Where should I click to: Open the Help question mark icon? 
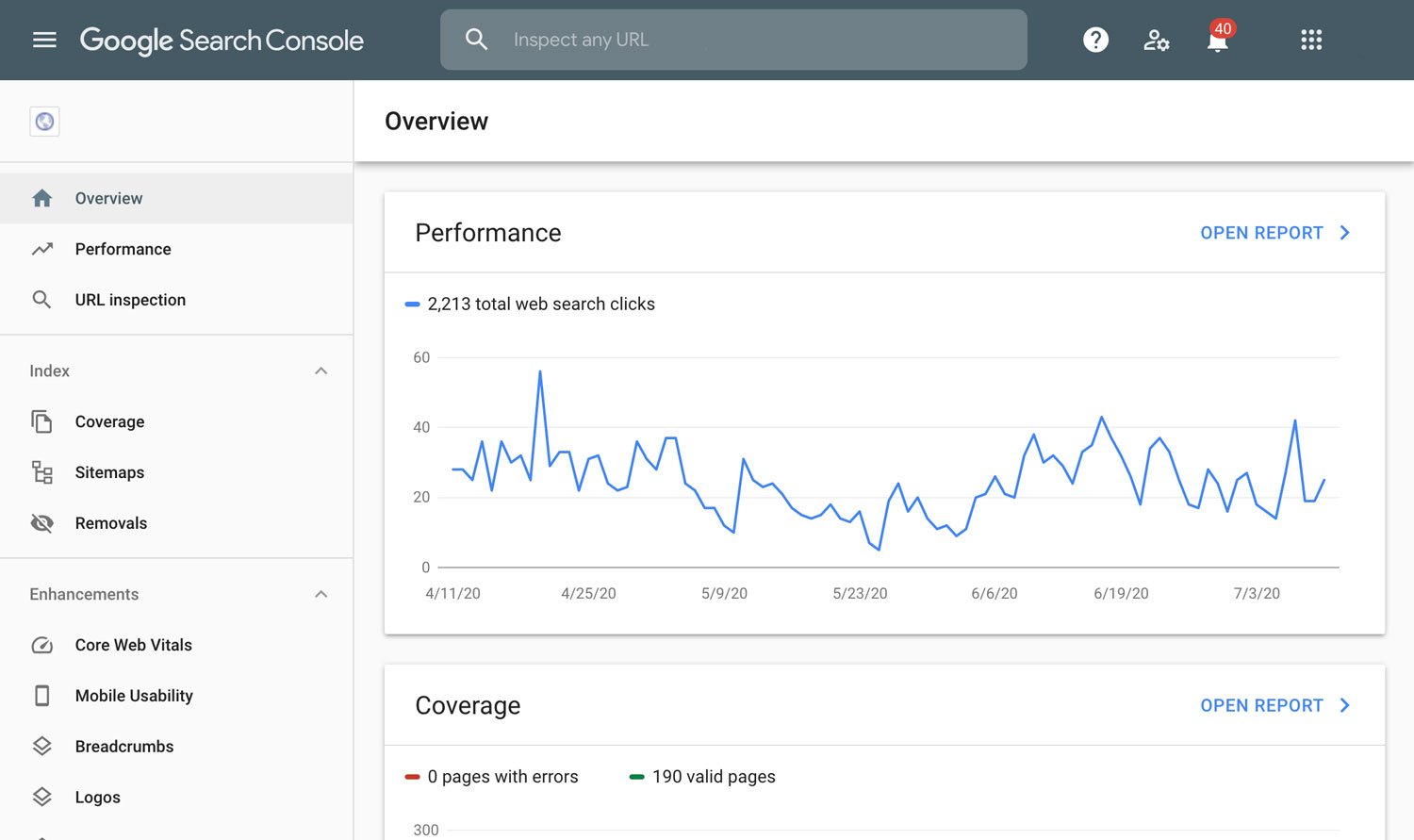point(1095,40)
